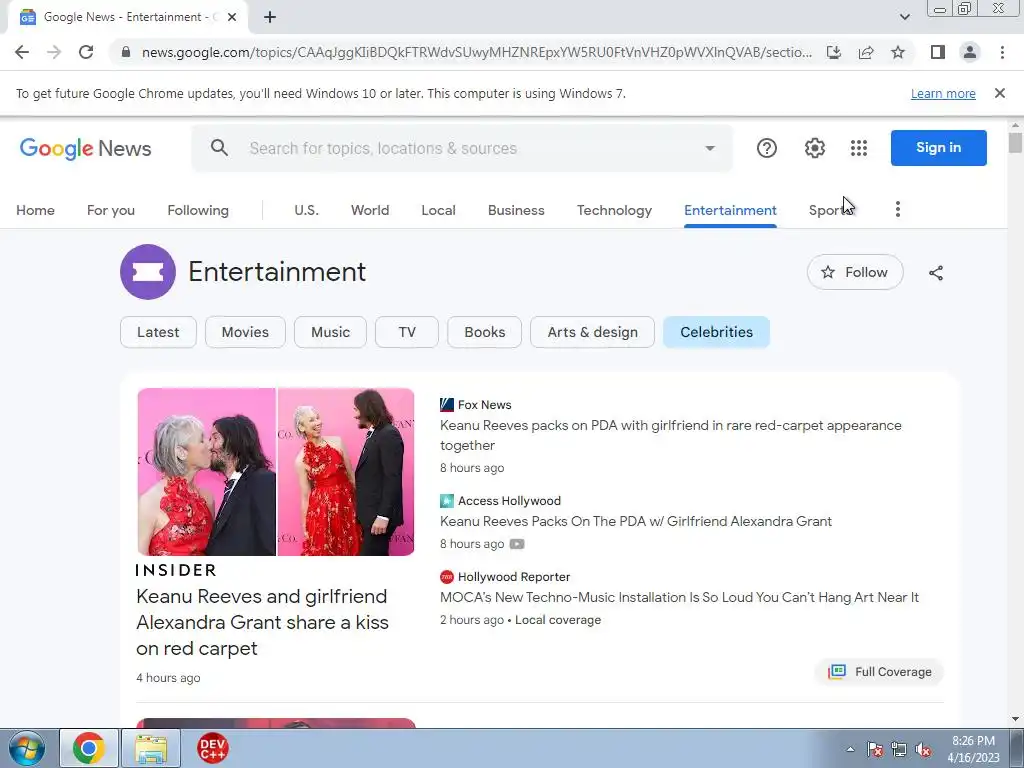
Task: Dismiss the Chrome update notification bar
Action: pos(1000,93)
